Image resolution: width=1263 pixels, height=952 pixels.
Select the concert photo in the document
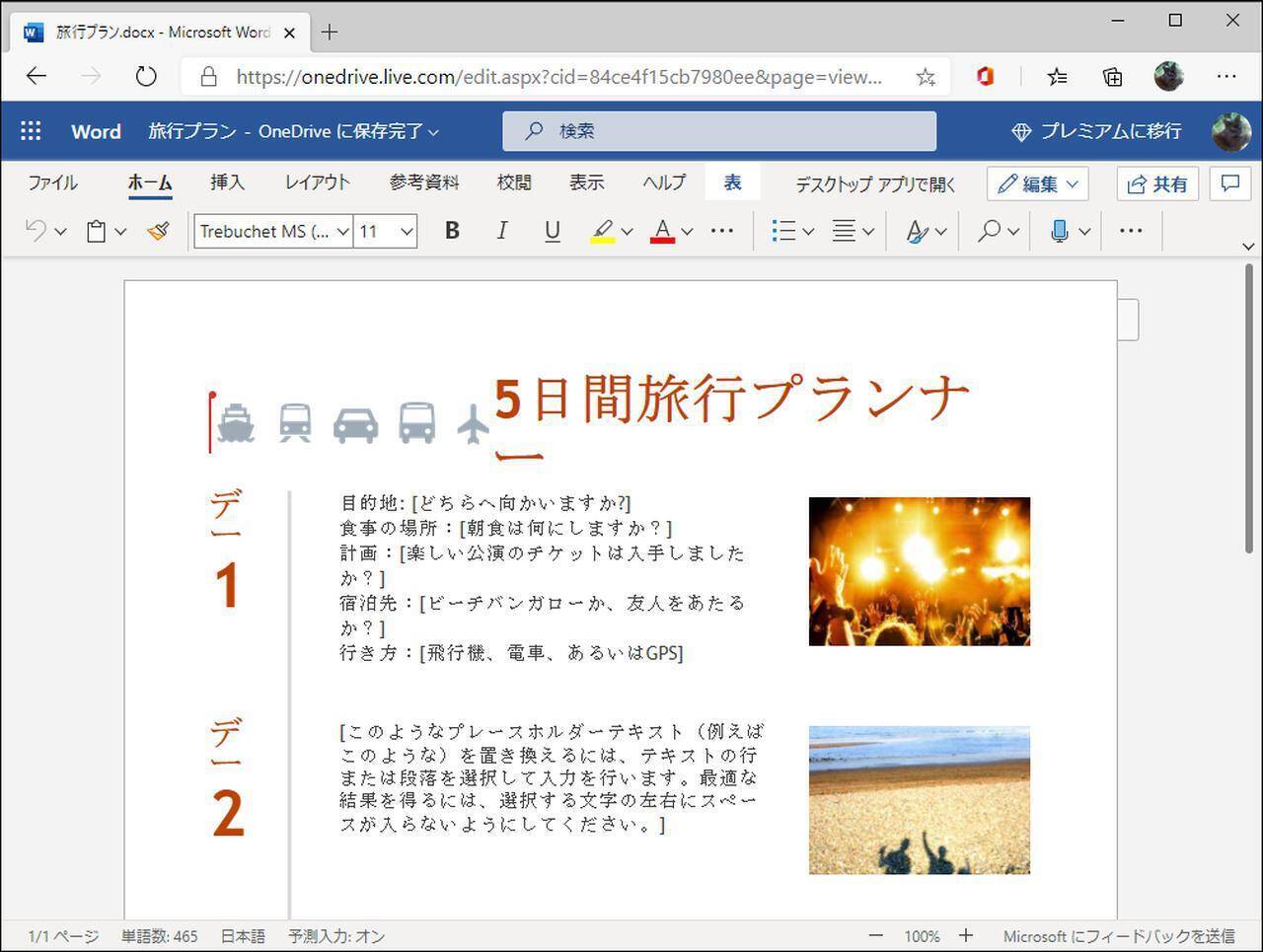point(919,571)
